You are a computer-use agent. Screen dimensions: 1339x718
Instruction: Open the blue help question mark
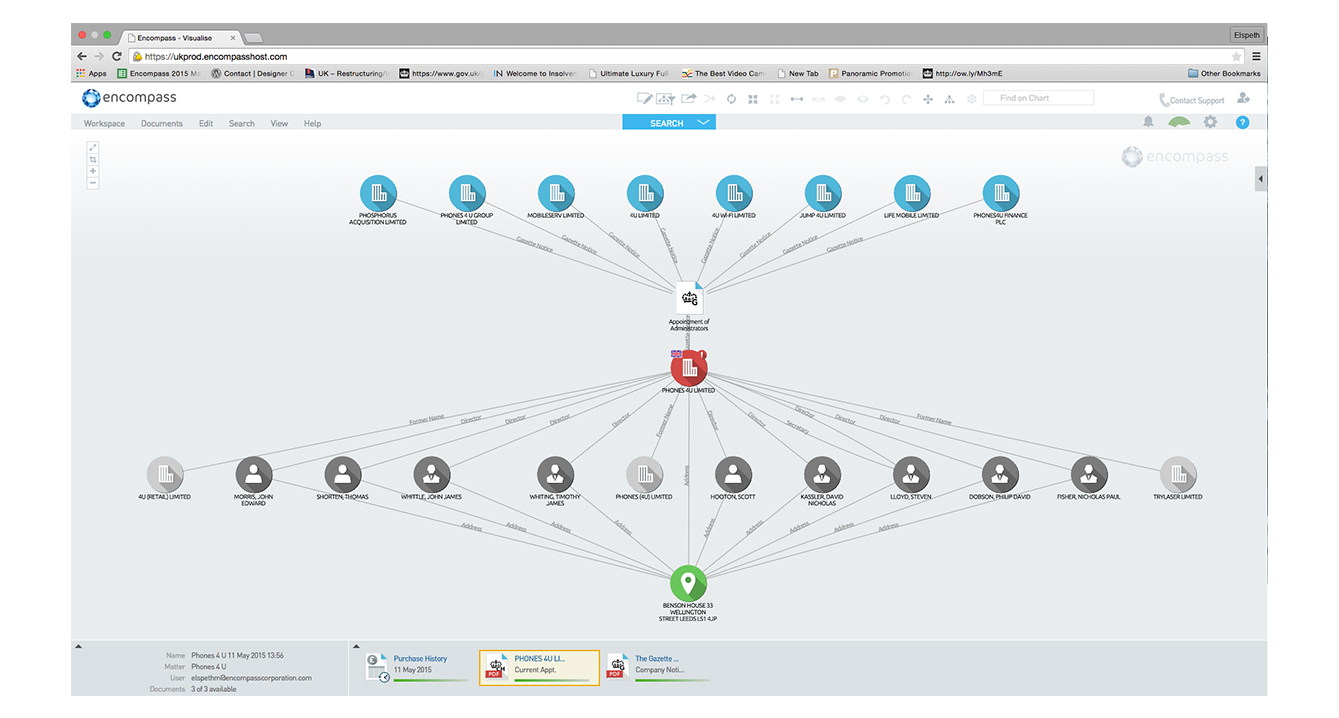point(1243,122)
